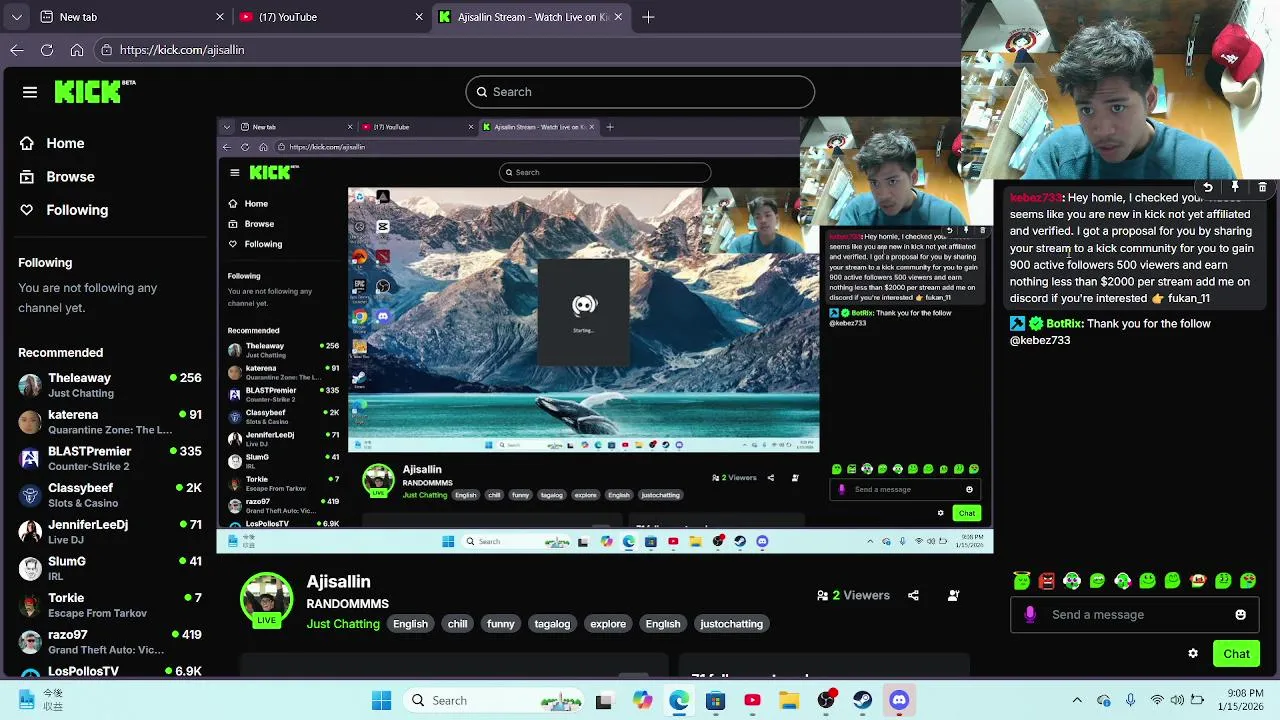The width and height of the screenshot is (1280, 720).
Task: Open Microsoft Store from the taskbar
Action: pos(715,701)
